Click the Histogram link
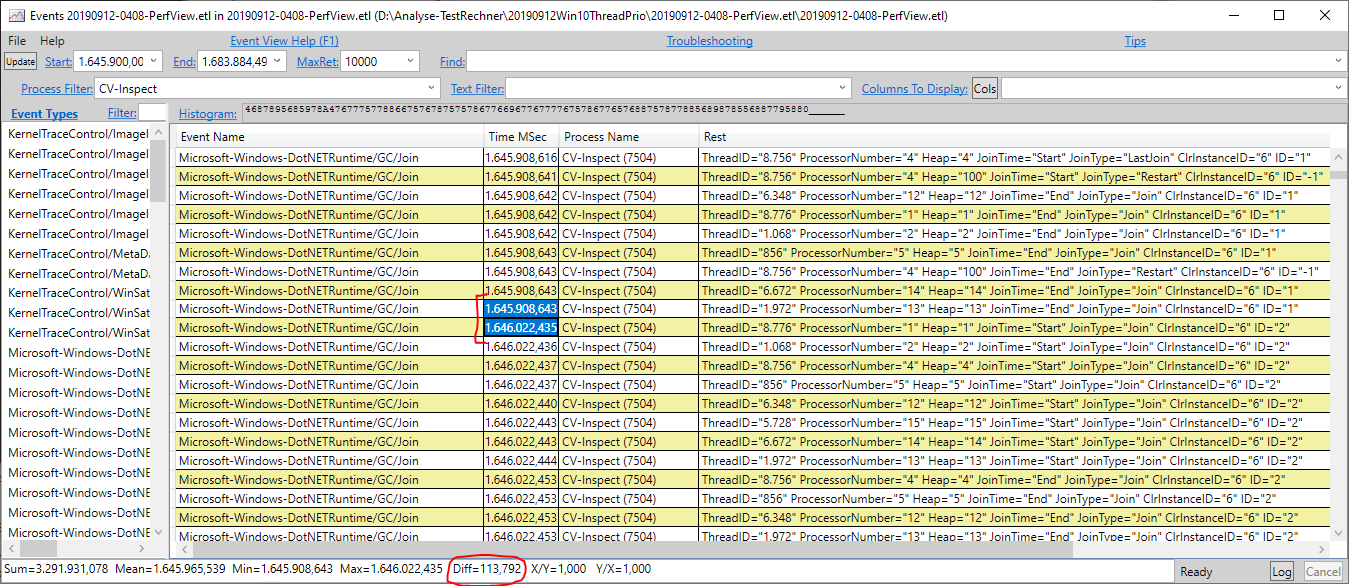Screen dimensions: 1349x586 coord(207,113)
